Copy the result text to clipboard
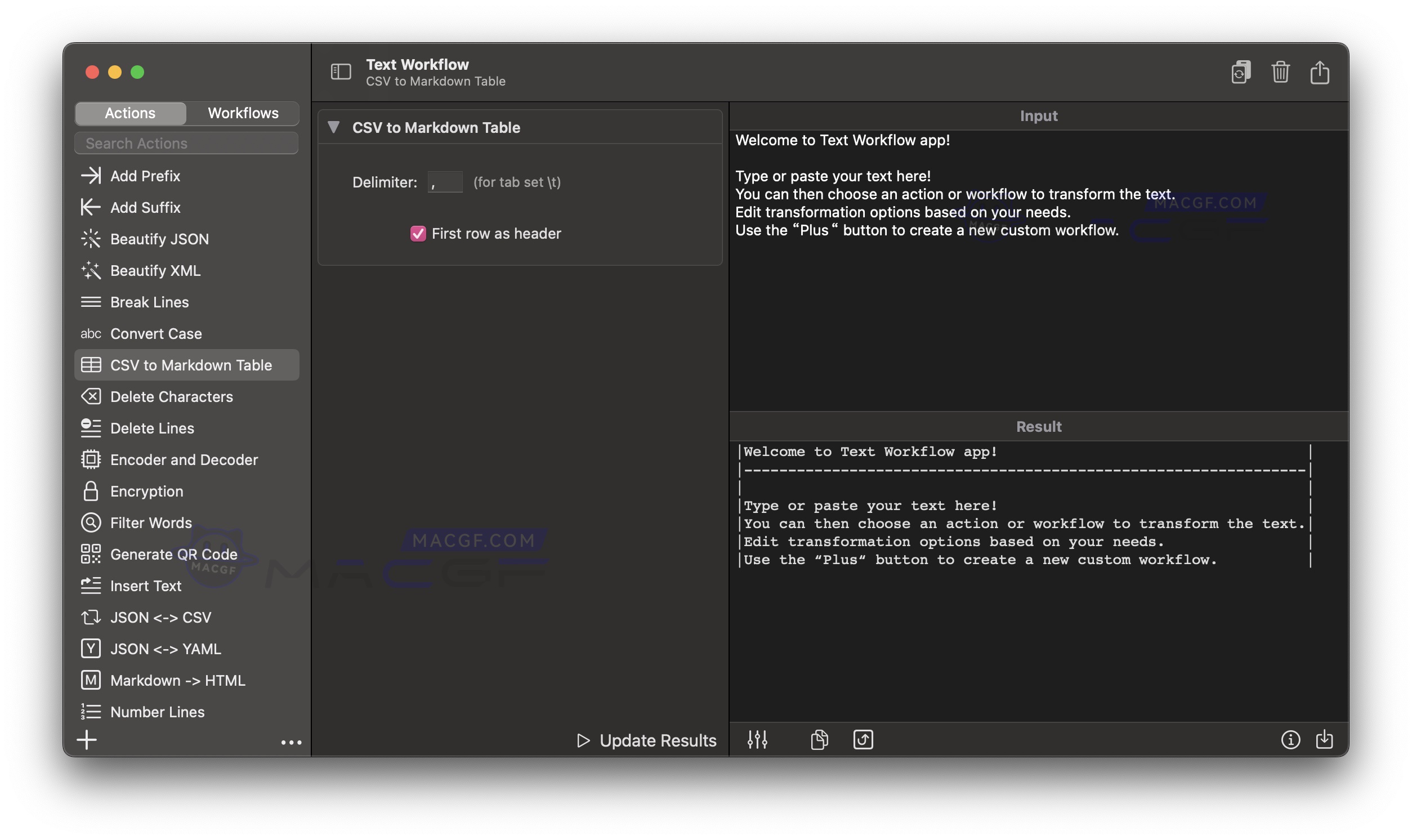 [x=820, y=740]
